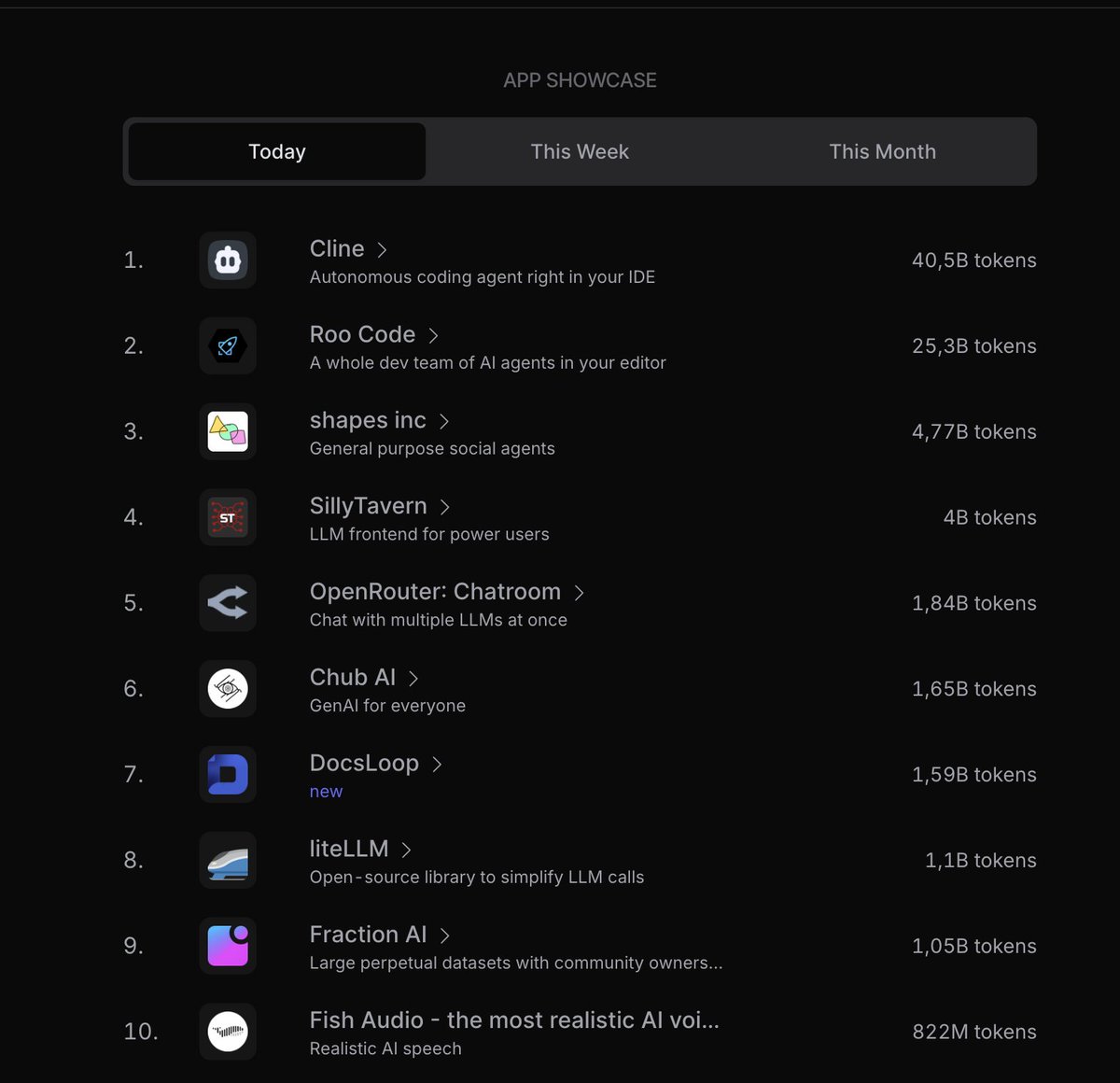
Task: Open the shapes inc colorful icon
Action: click(x=228, y=431)
